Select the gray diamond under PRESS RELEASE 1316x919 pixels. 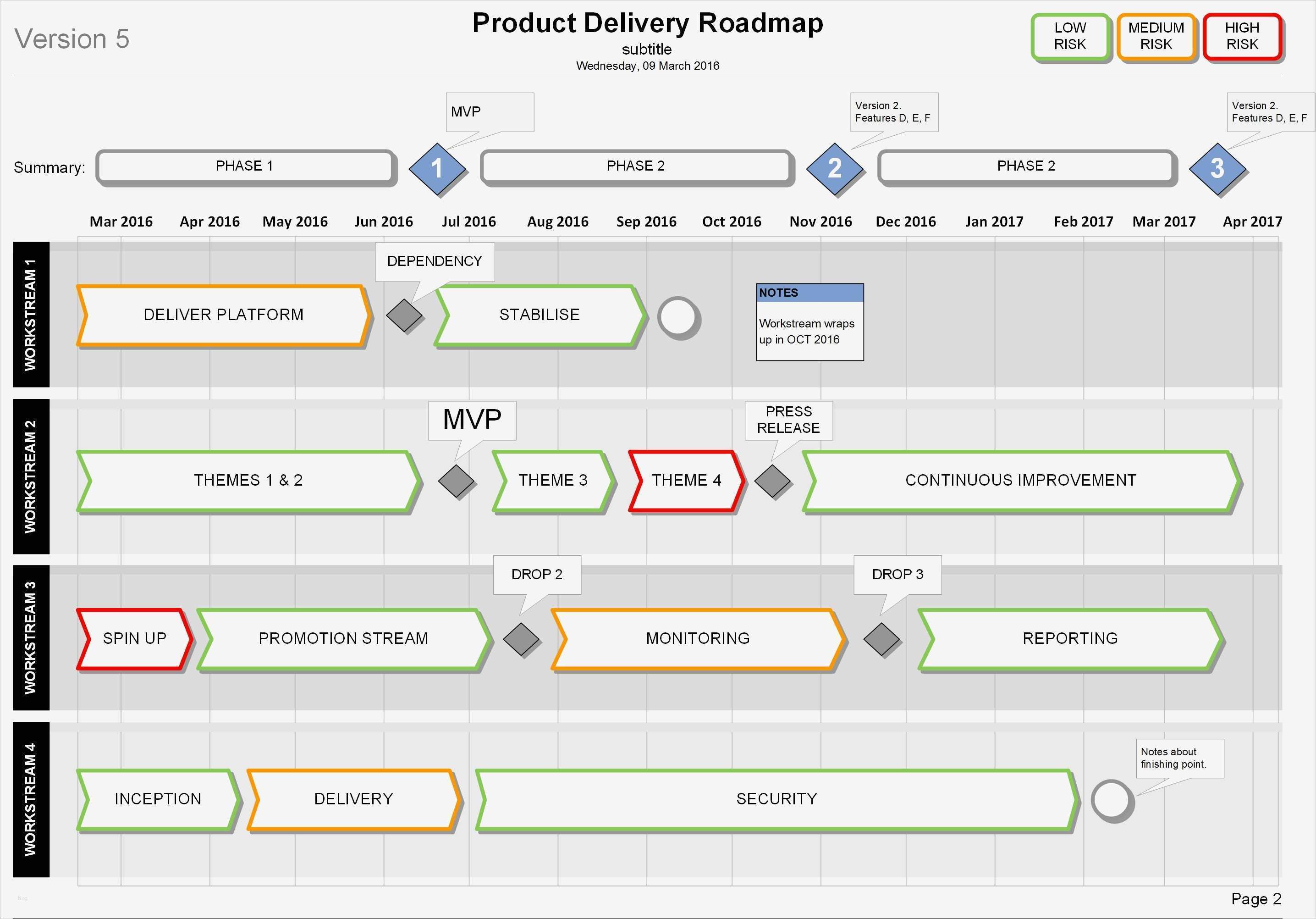(772, 481)
